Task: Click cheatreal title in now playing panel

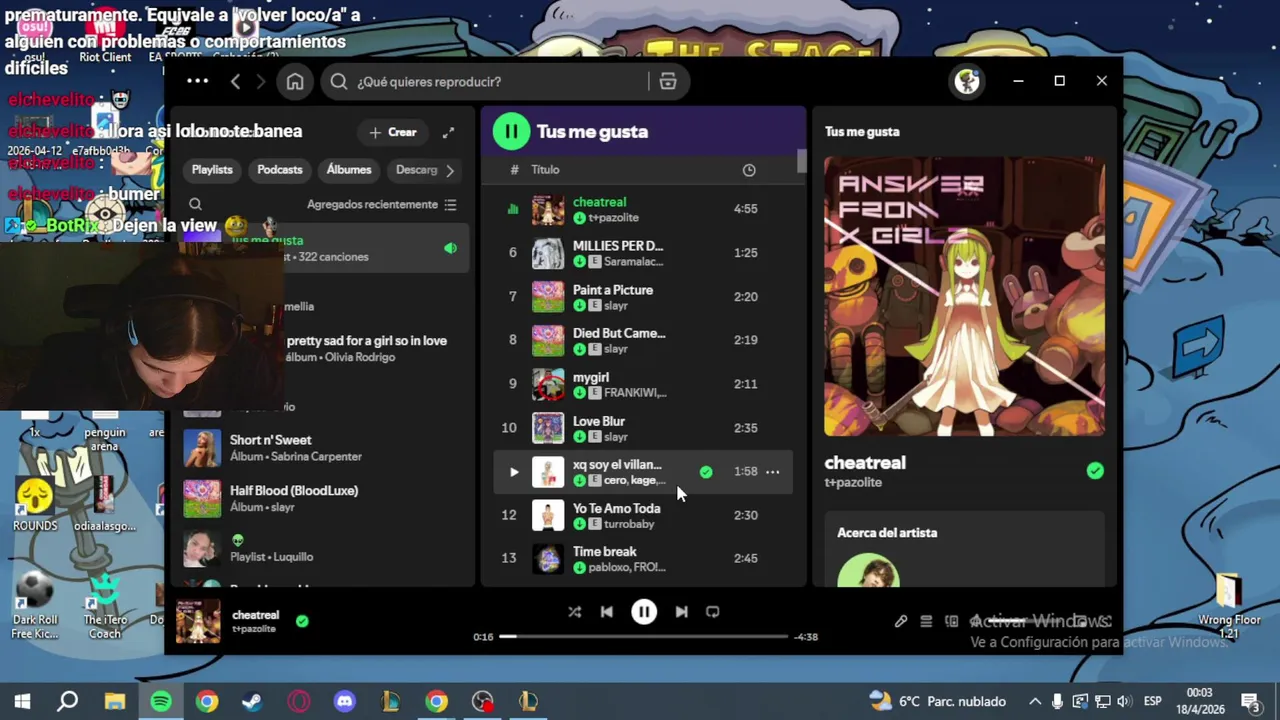Action: (865, 462)
